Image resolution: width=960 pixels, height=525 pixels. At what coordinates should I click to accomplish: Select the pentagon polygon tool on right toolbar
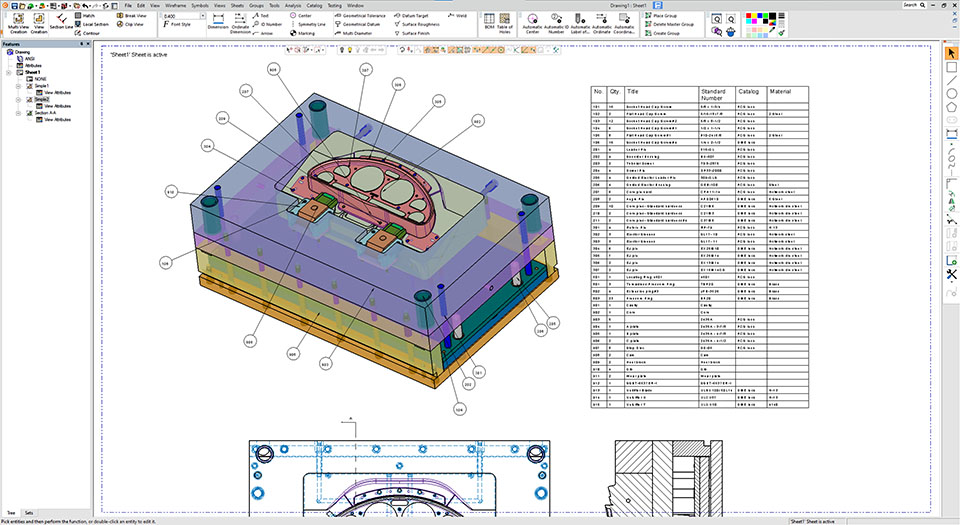(951, 106)
